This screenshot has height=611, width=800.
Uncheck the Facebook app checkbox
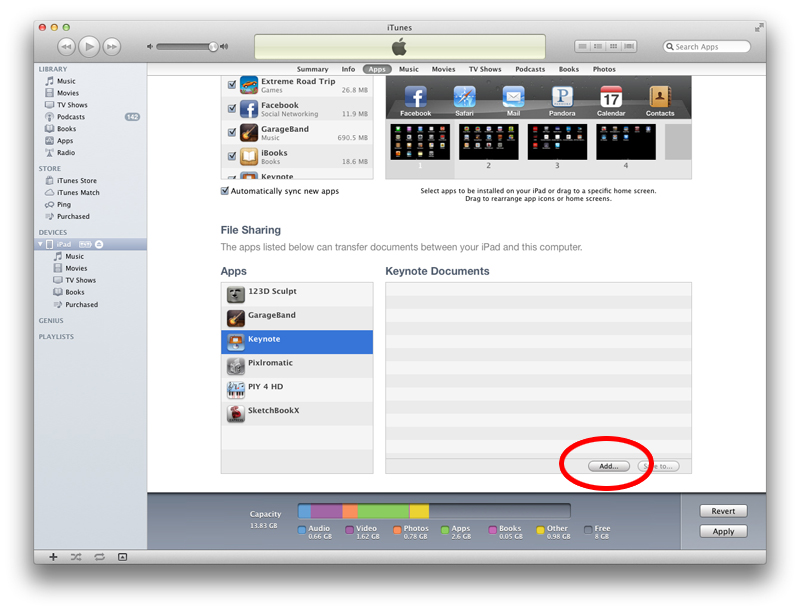click(x=232, y=109)
